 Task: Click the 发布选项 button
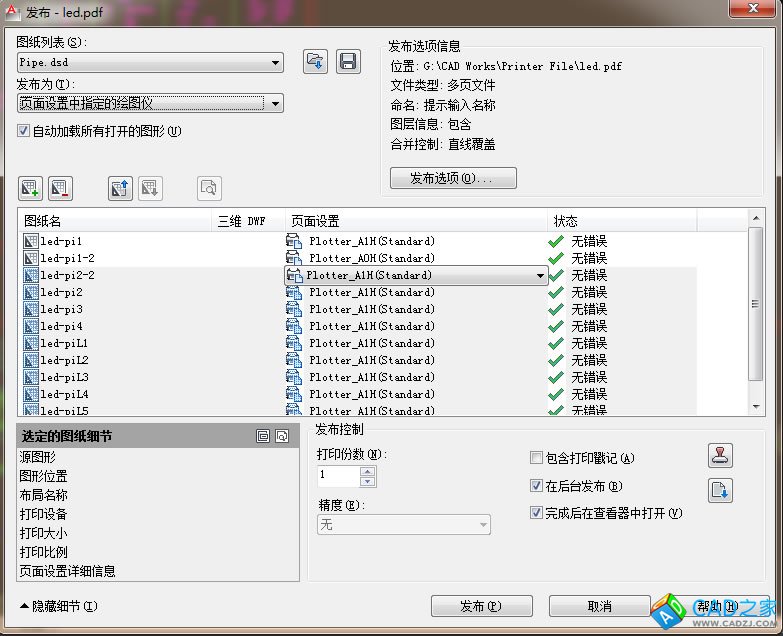point(453,178)
